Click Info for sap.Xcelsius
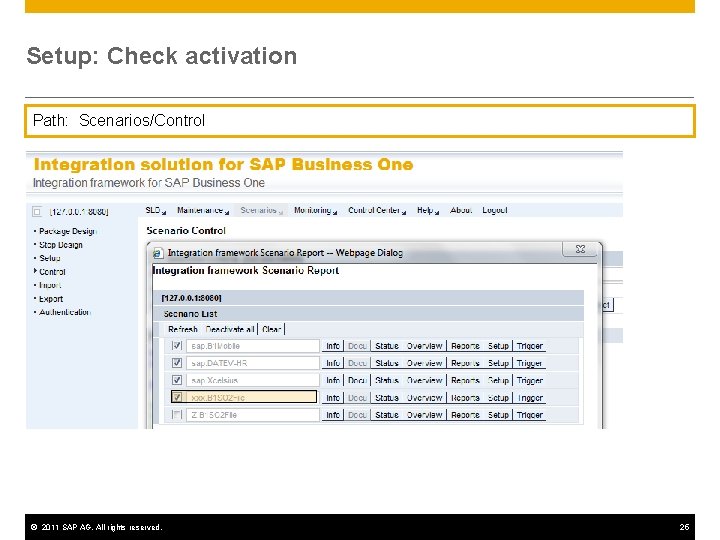Viewport: 720px width, 540px height. click(x=333, y=380)
